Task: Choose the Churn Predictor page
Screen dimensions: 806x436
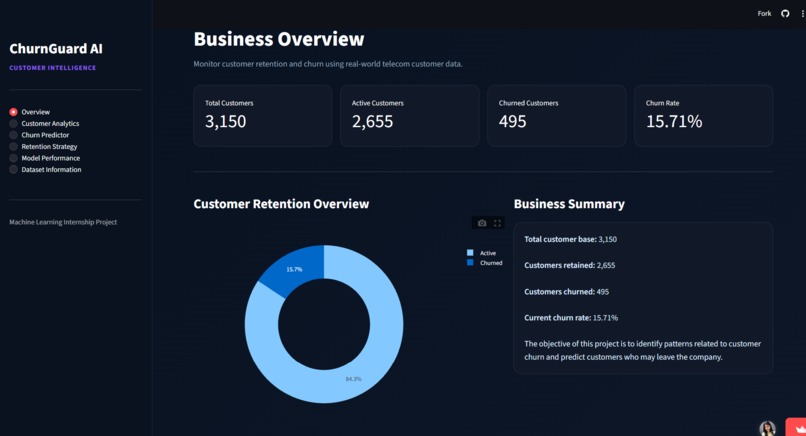Action: (39, 135)
